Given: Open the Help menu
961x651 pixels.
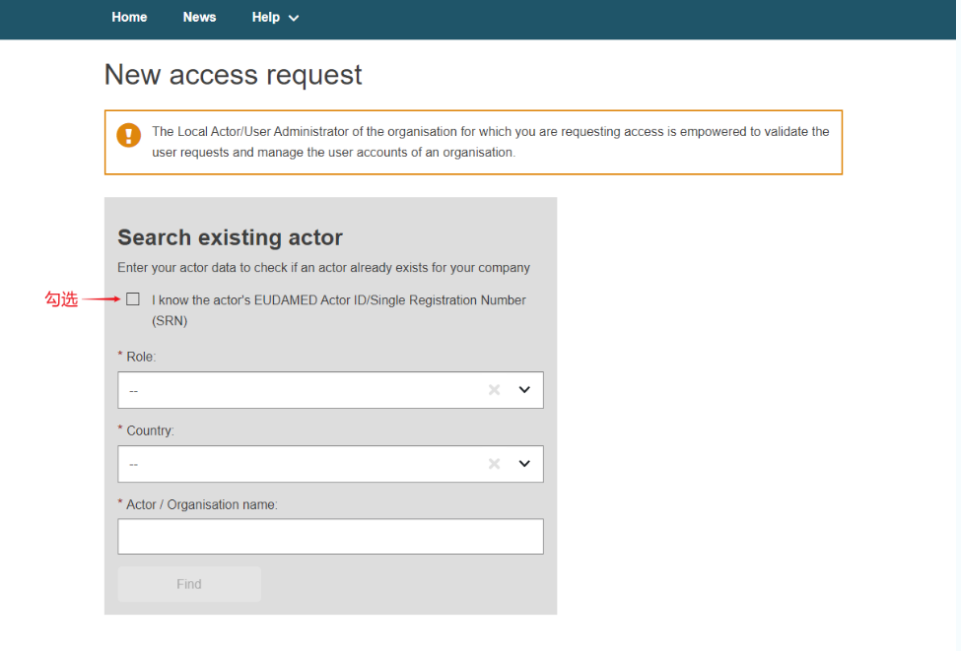Looking at the screenshot, I should pos(266,17).
